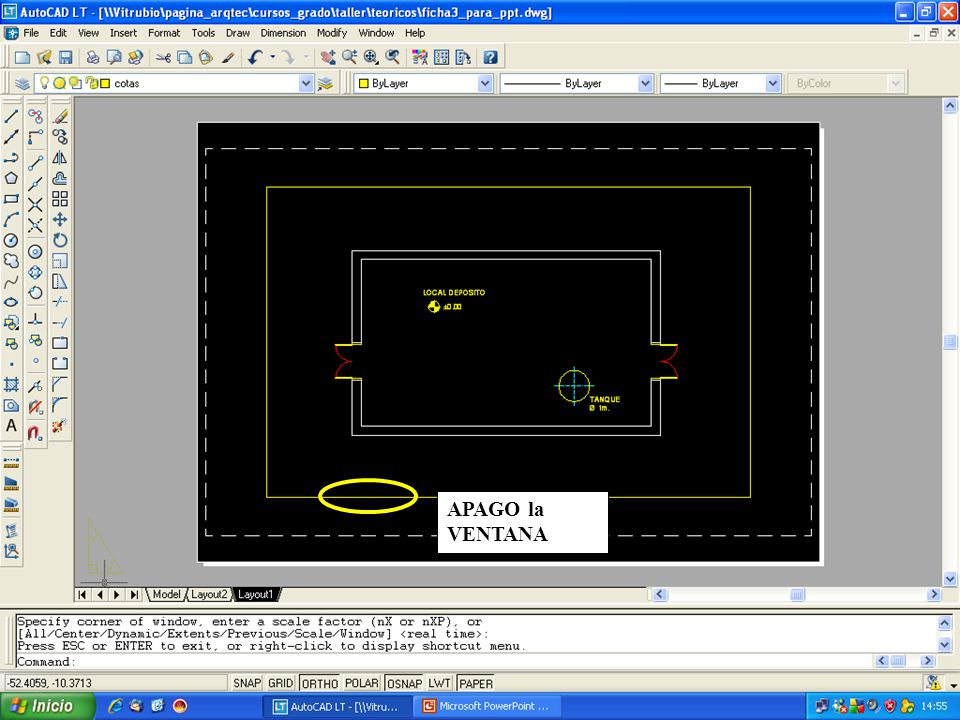Select the Rectangle drawing tool
The width and height of the screenshot is (960, 720).
11,199
